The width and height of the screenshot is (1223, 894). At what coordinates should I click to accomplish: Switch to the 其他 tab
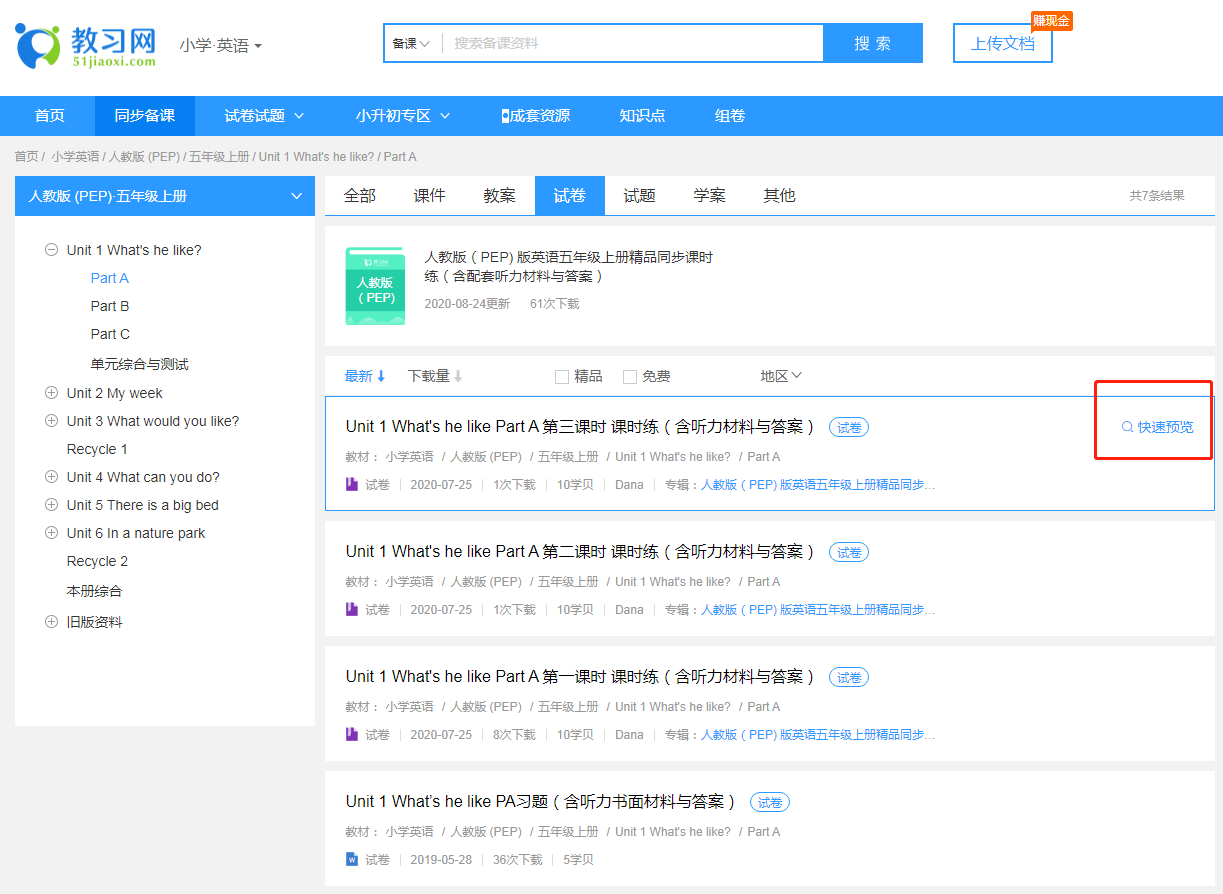[x=780, y=196]
